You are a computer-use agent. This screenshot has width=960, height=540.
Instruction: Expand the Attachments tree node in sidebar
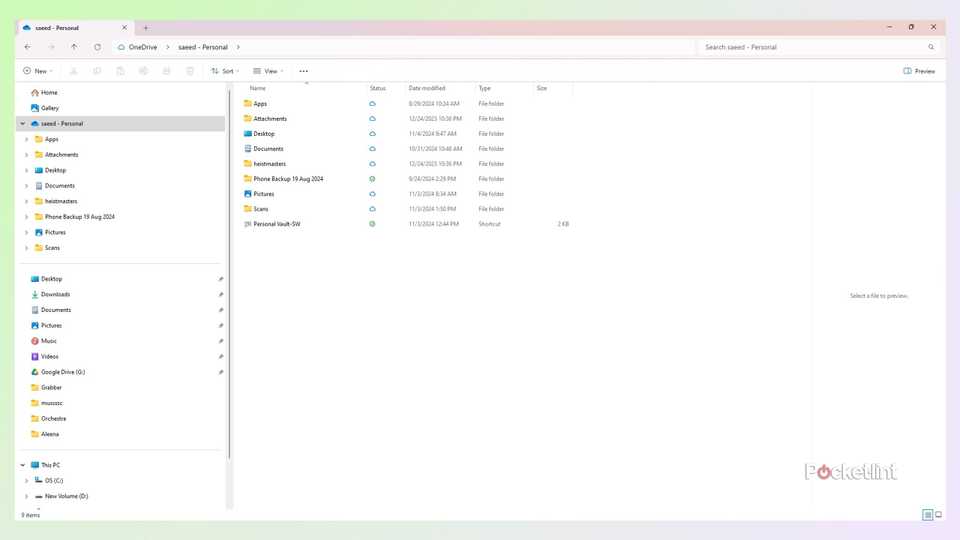pos(26,155)
